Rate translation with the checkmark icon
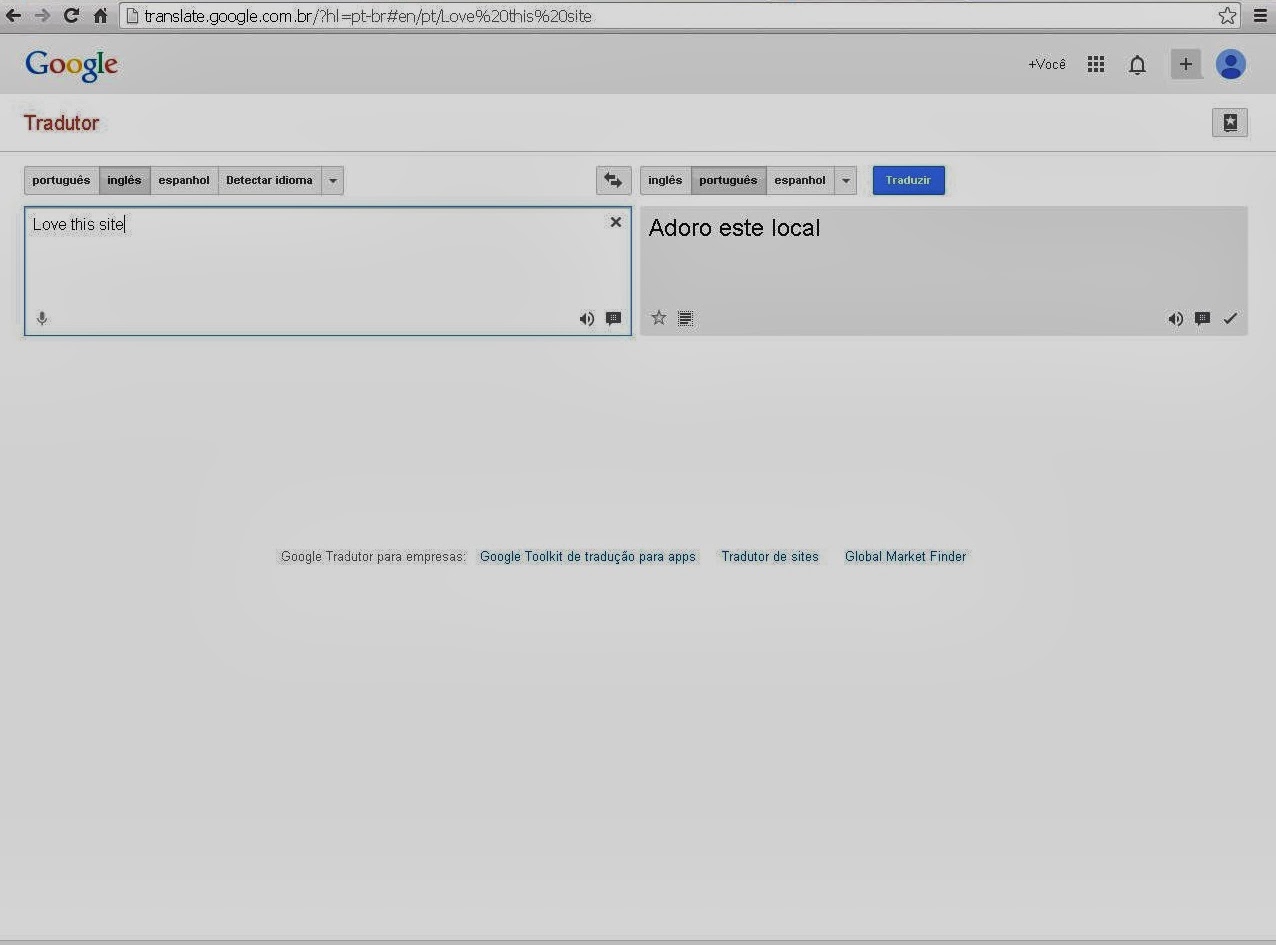1276x945 pixels. click(1230, 318)
